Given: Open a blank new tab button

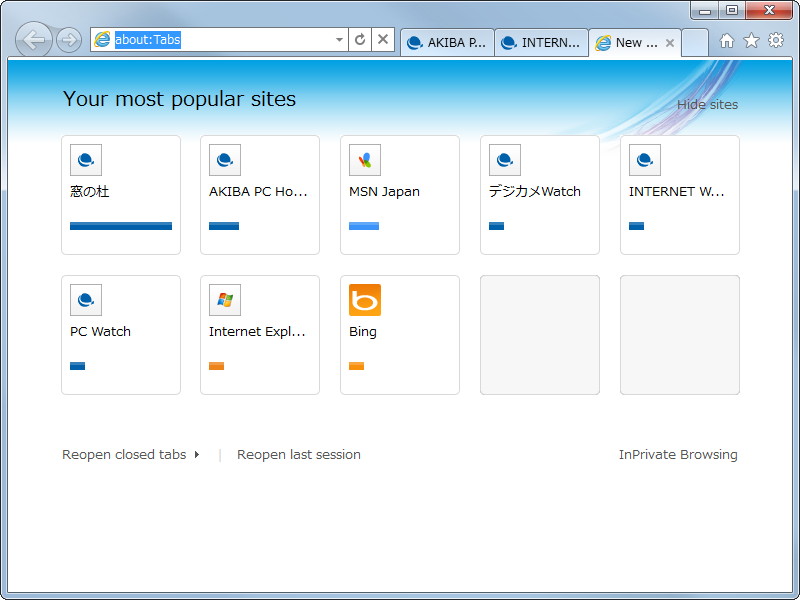Looking at the screenshot, I should 695,43.
